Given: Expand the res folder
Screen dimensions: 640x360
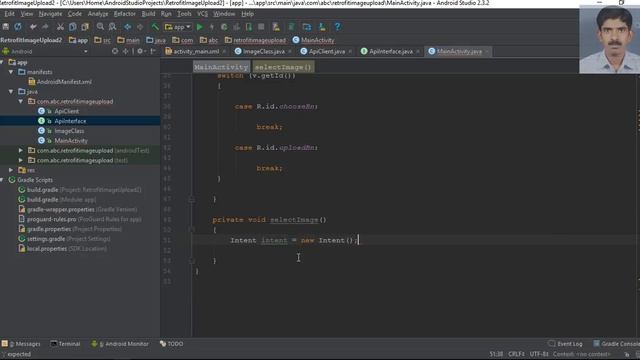Looking at the screenshot, I should pyautogui.click(x=11, y=170).
